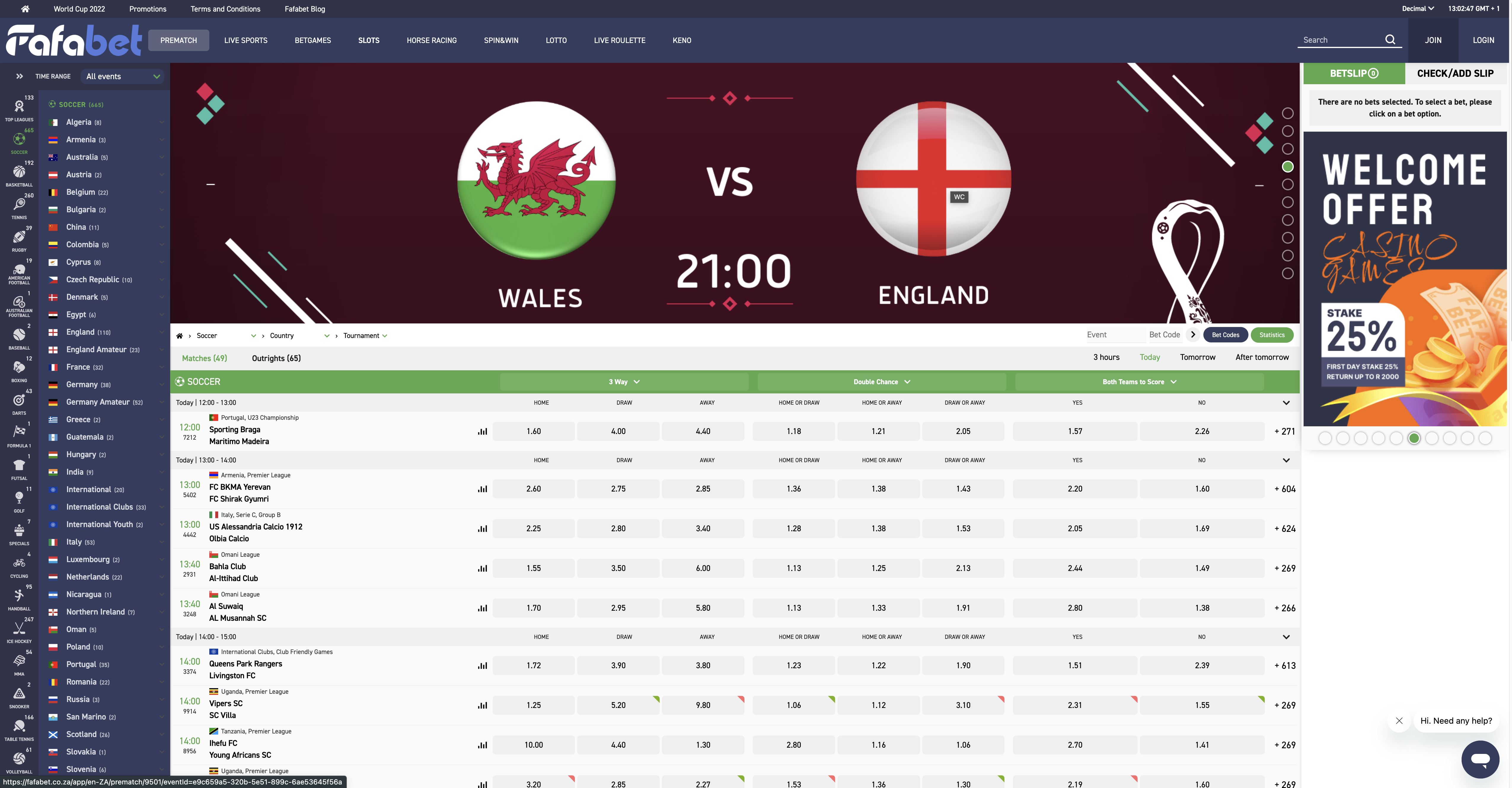Open the Darts sport category
Image resolution: width=1512 pixels, height=788 pixels.
click(x=19, y=401)
